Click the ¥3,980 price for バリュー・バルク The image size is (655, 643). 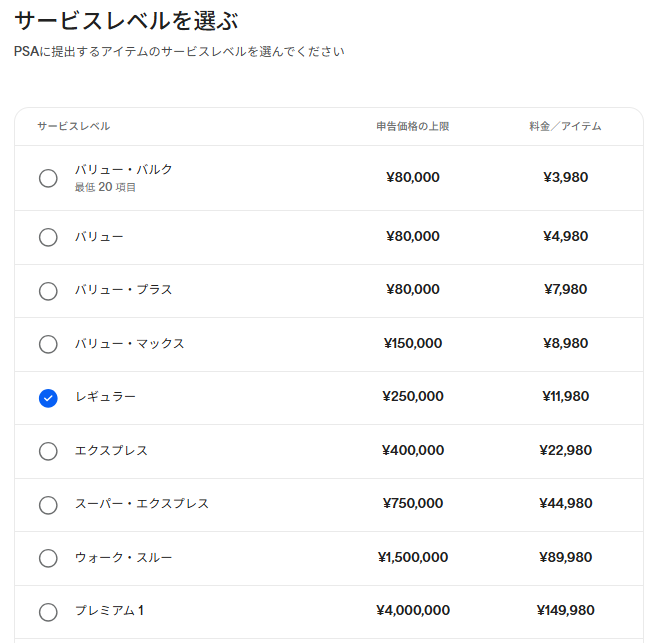click(565, 177)
